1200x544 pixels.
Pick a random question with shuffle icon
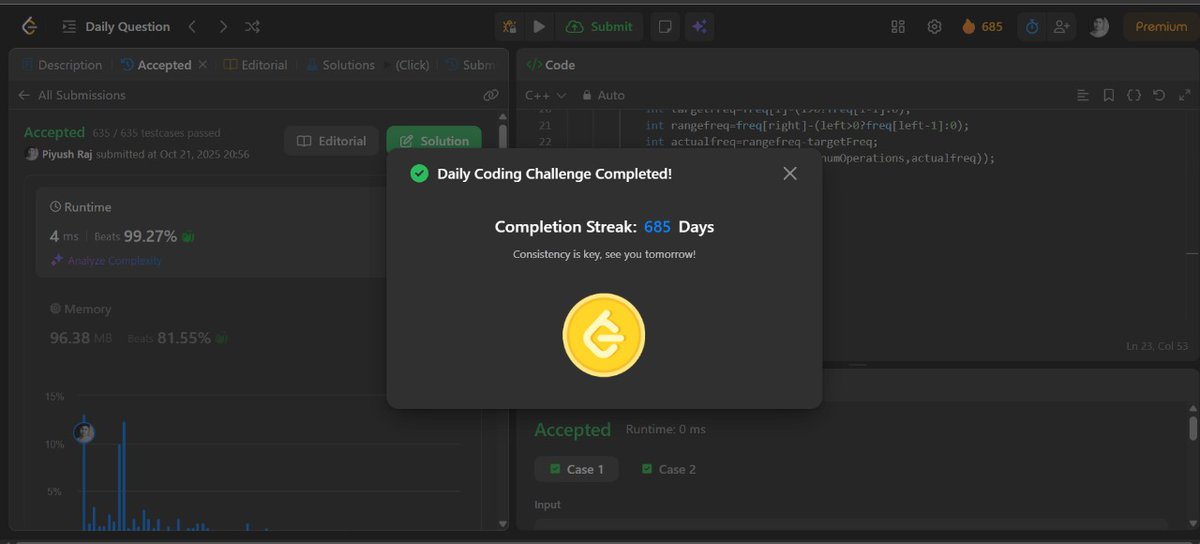tap(253, 27)
